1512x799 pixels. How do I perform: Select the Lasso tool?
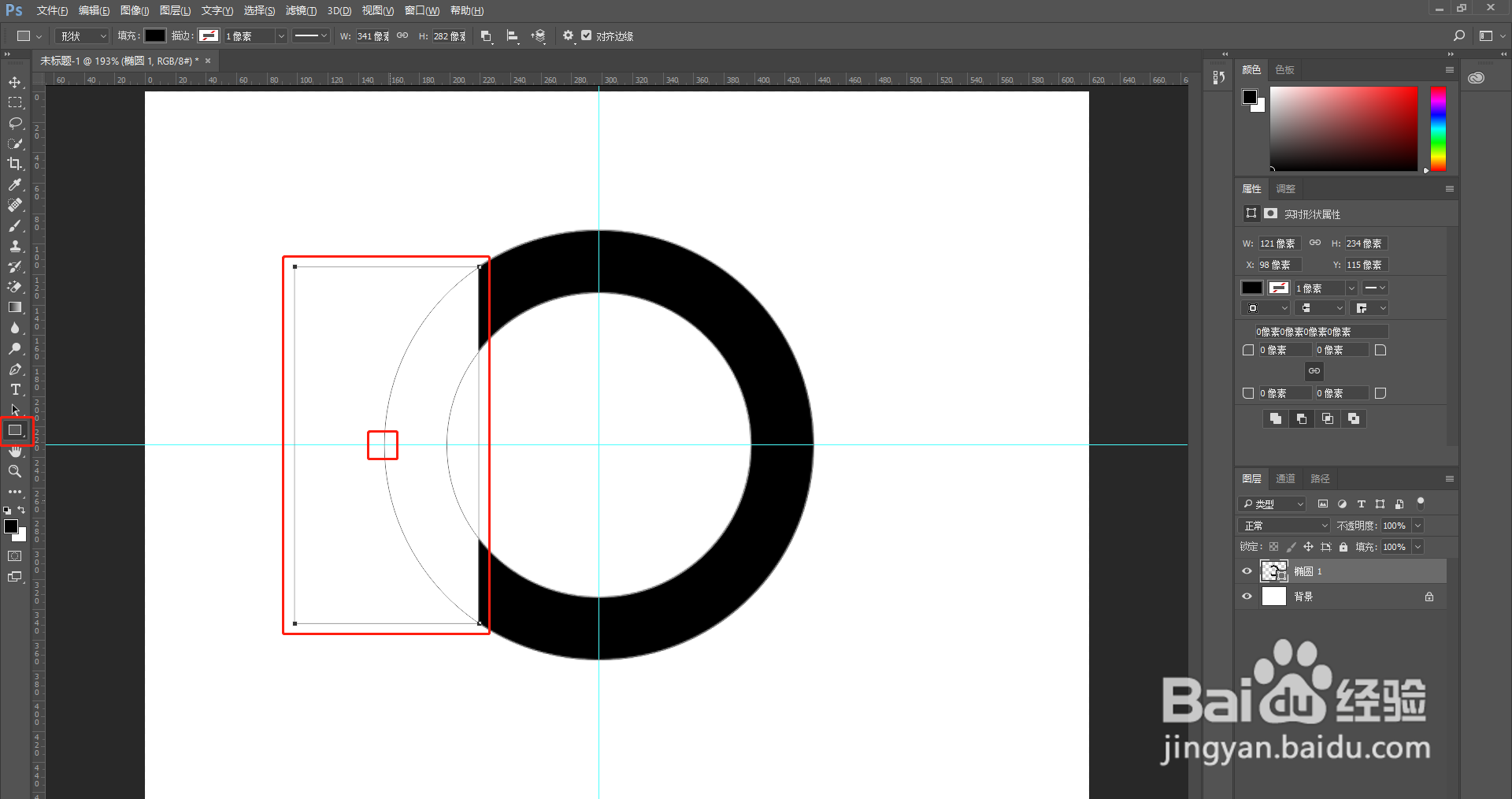pos(15,123)
